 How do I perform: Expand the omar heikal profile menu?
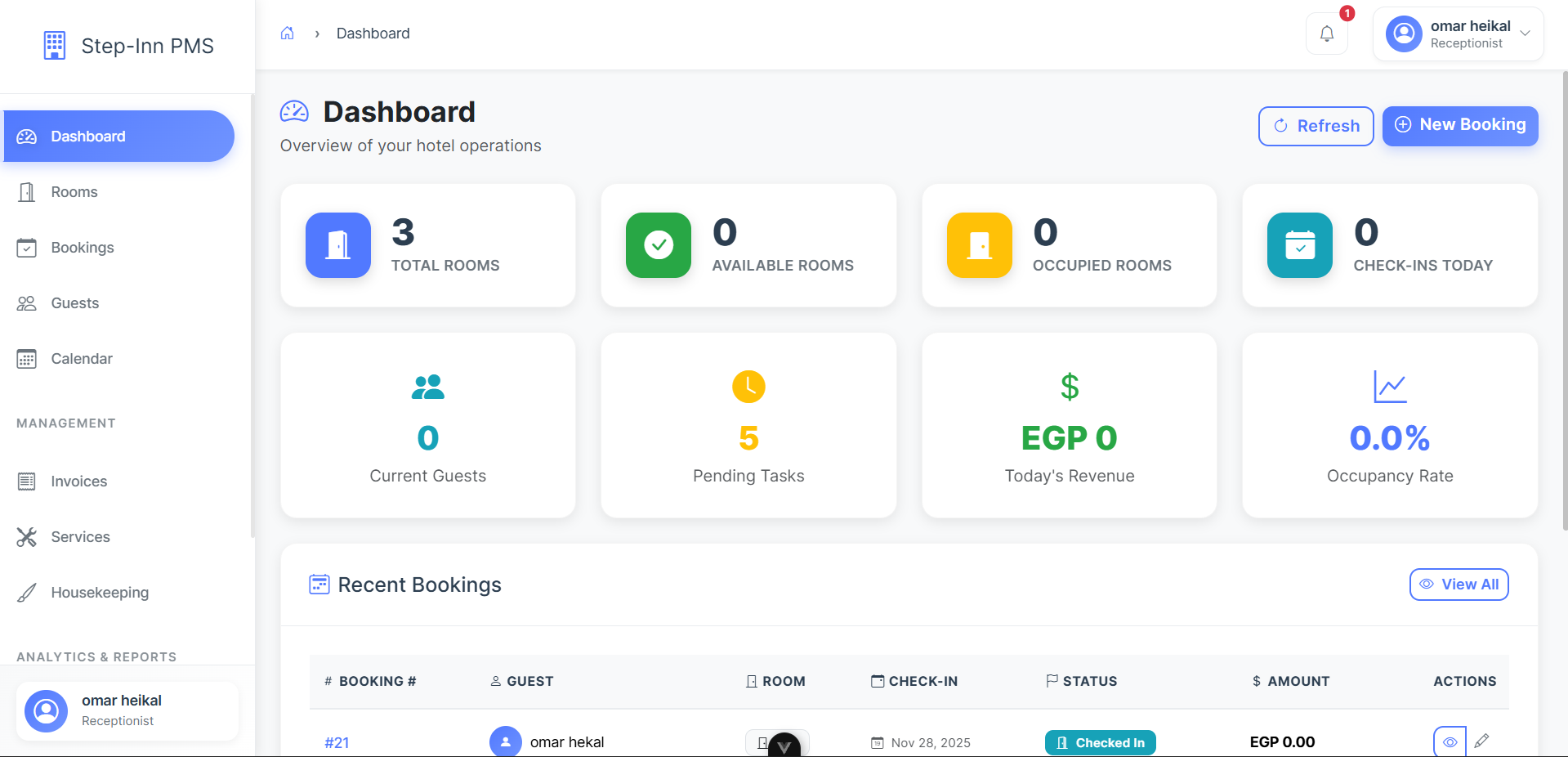1525,34
